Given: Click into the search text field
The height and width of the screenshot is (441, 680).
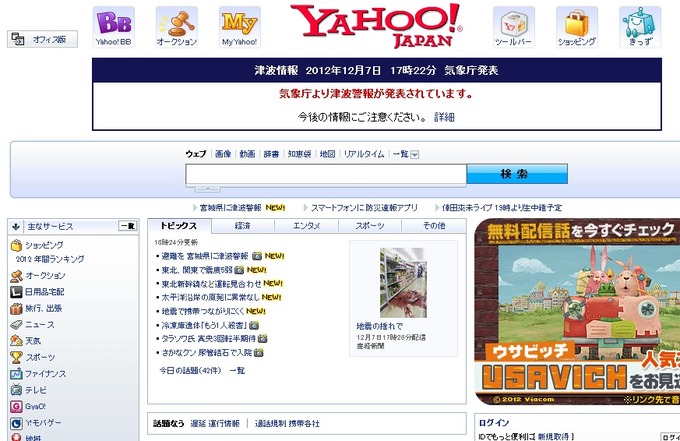Looking at the screenshot, I should coord(326,174).
